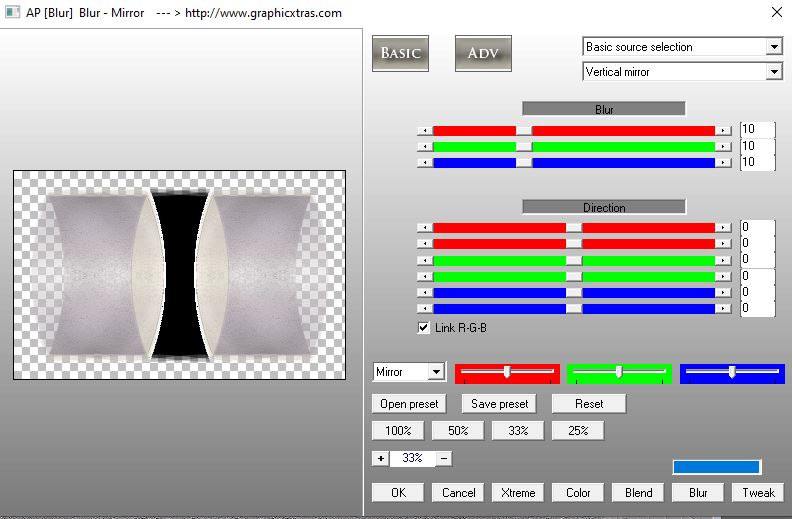792x519 pixels.
Task: Adjust the blue mirror color slider
Action: click(x=732, y=374)
